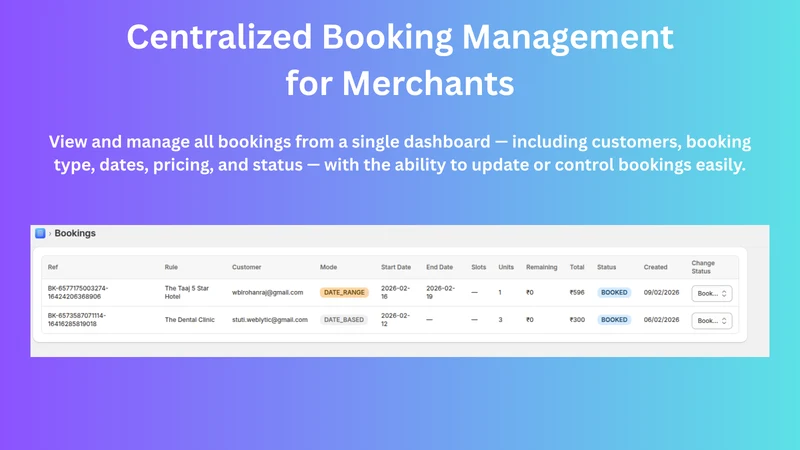The width and height of the screenshot is (800, 450).
Task: Click the Created column header
Action: pos(655,267)
